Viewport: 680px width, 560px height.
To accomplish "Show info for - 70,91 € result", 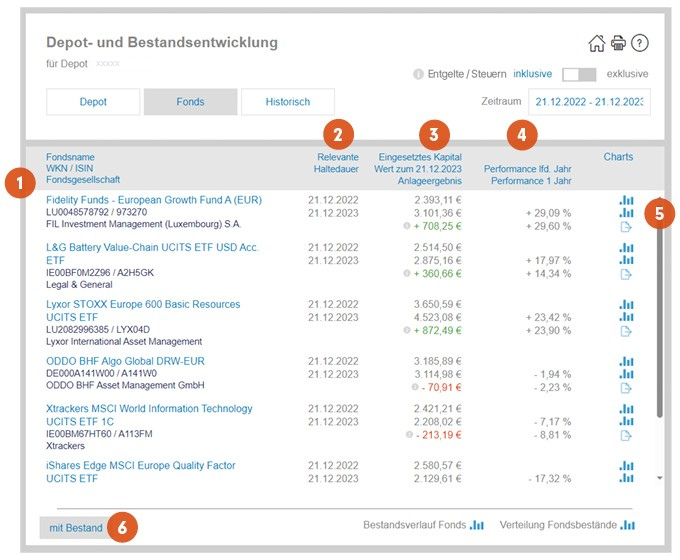I will (x=415, y=387).
